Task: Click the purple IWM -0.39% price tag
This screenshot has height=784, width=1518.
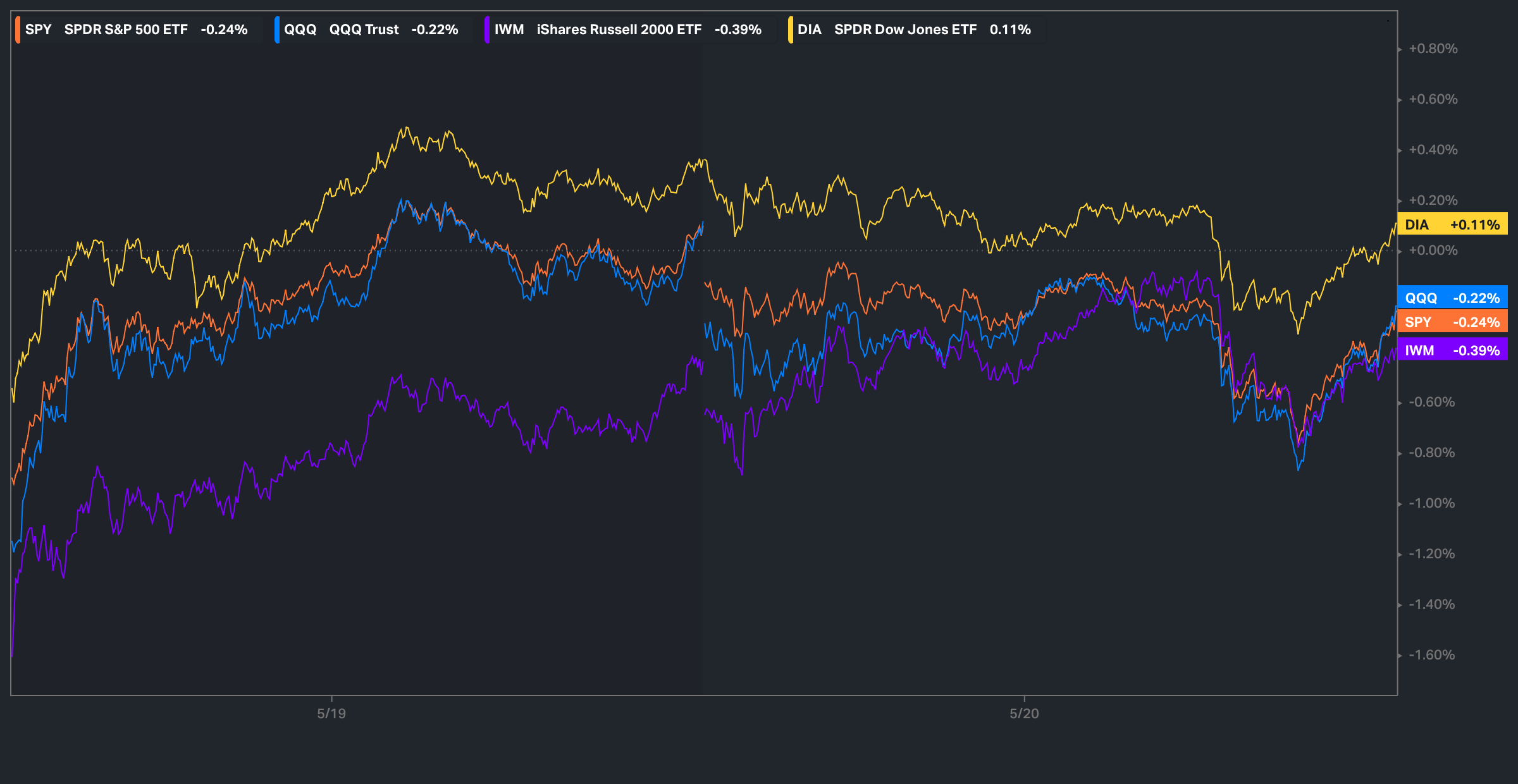Action: (1452, 350)
